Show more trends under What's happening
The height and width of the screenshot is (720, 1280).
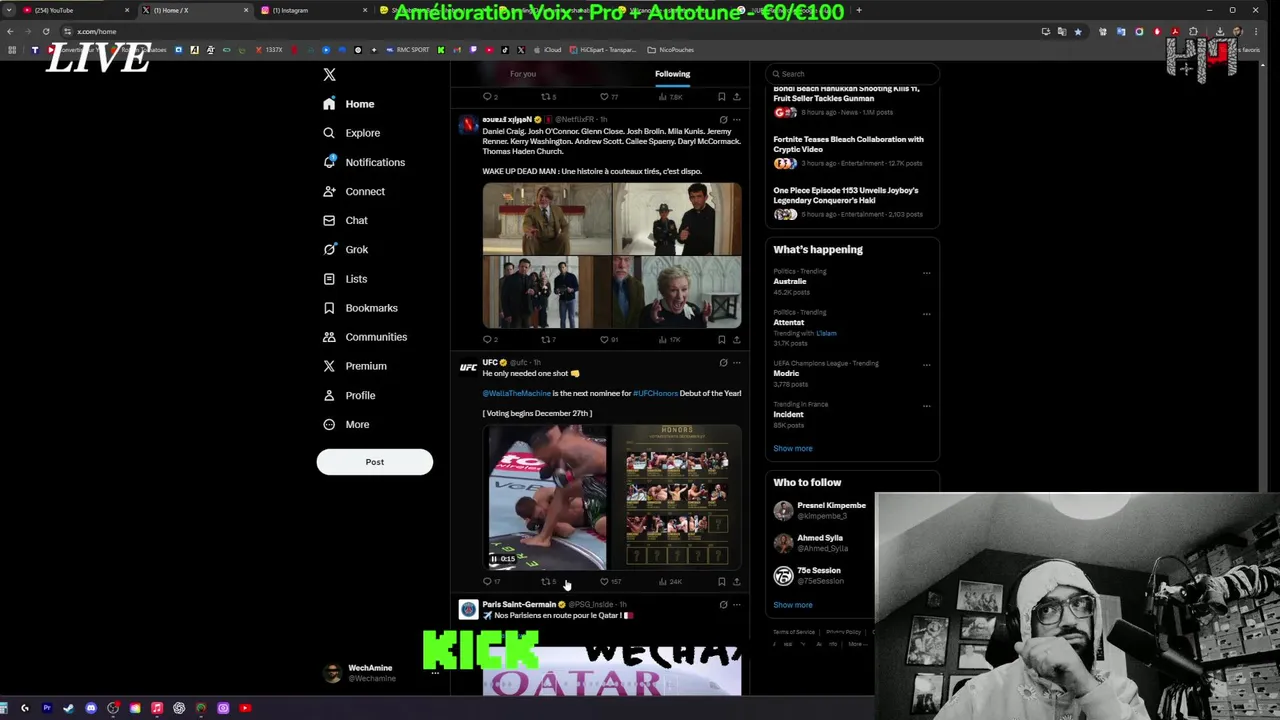pyautogui.click(x=793, y=448)
